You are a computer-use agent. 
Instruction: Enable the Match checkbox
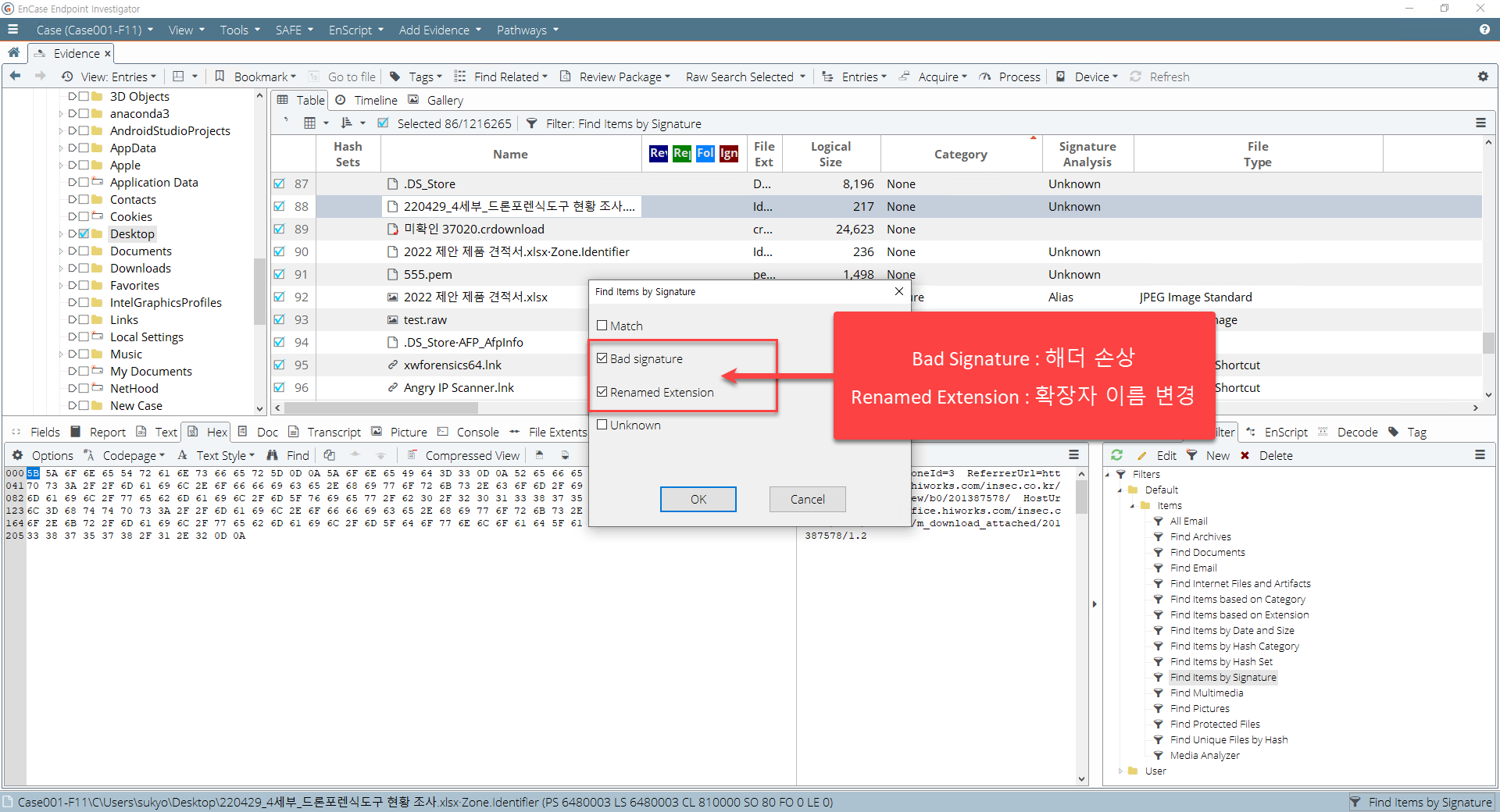click(602, 326)
